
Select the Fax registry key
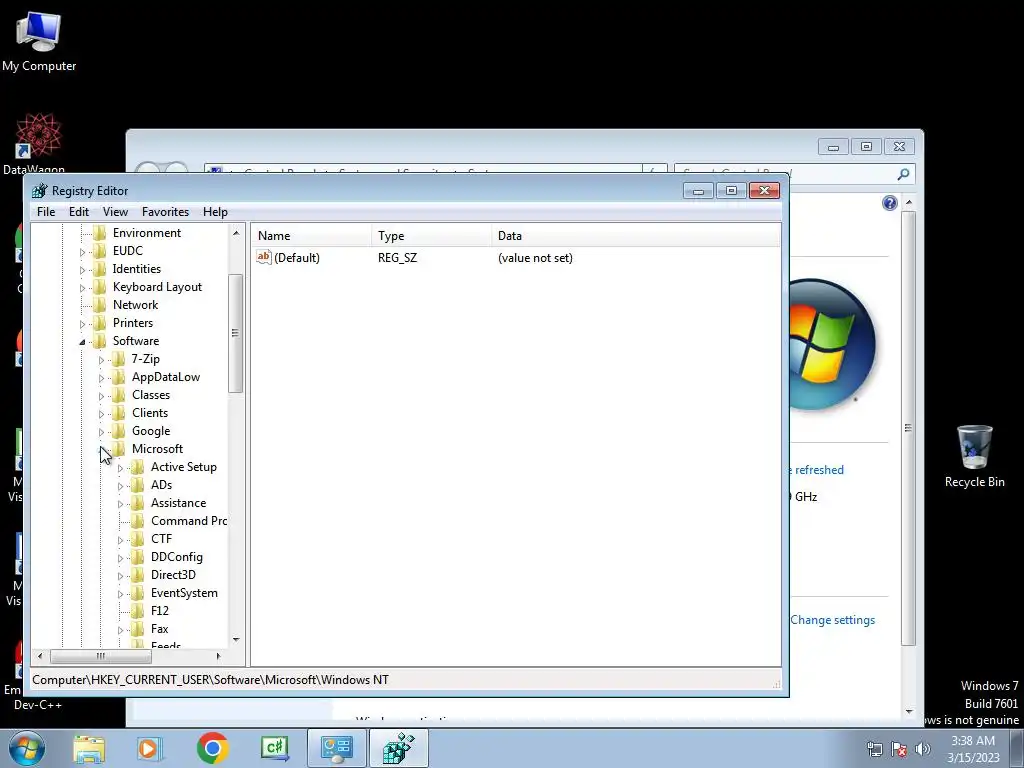point(159,629)
